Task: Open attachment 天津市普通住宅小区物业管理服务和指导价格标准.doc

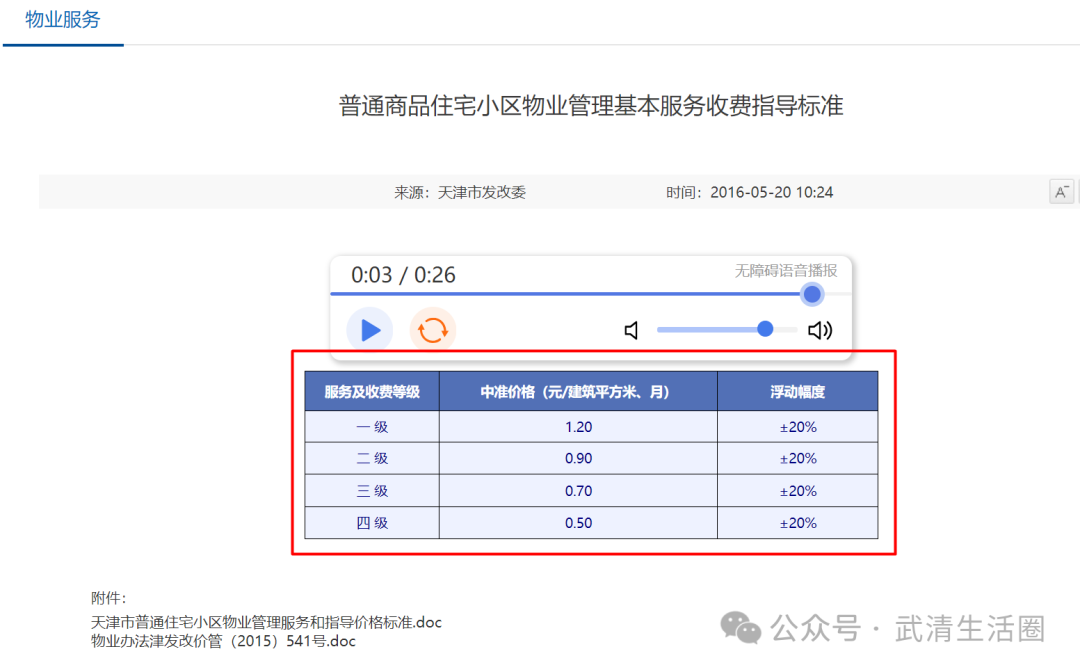Action: click(266, 622)
